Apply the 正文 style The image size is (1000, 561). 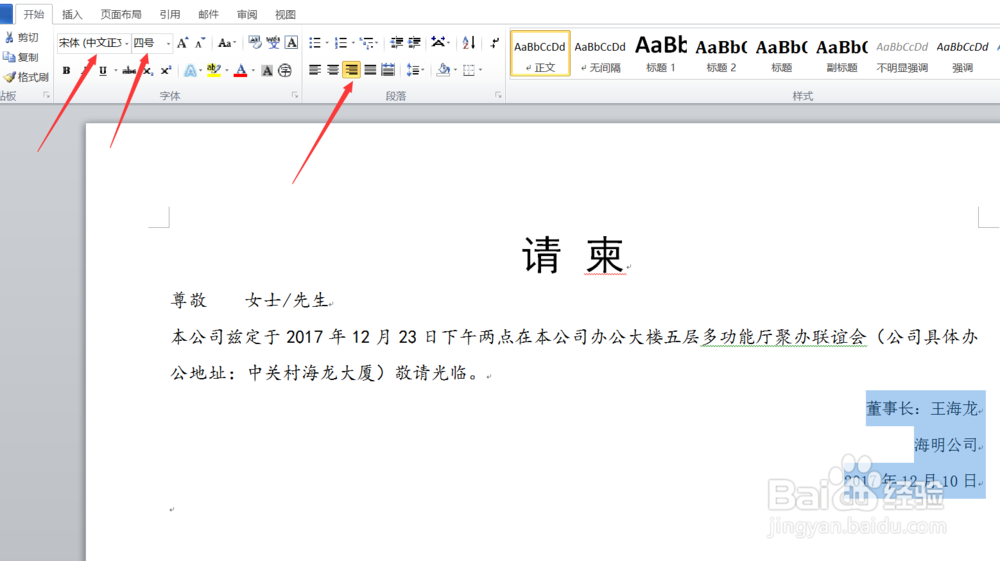(540, 54)
